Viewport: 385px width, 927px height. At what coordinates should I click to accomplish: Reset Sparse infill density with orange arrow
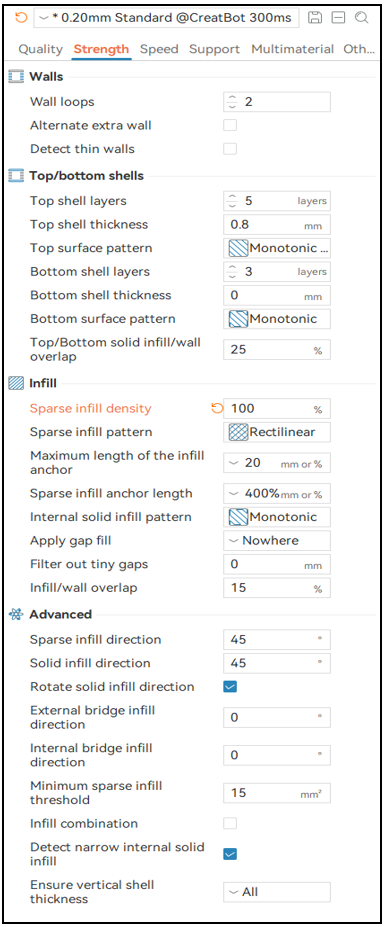point(217,409)
